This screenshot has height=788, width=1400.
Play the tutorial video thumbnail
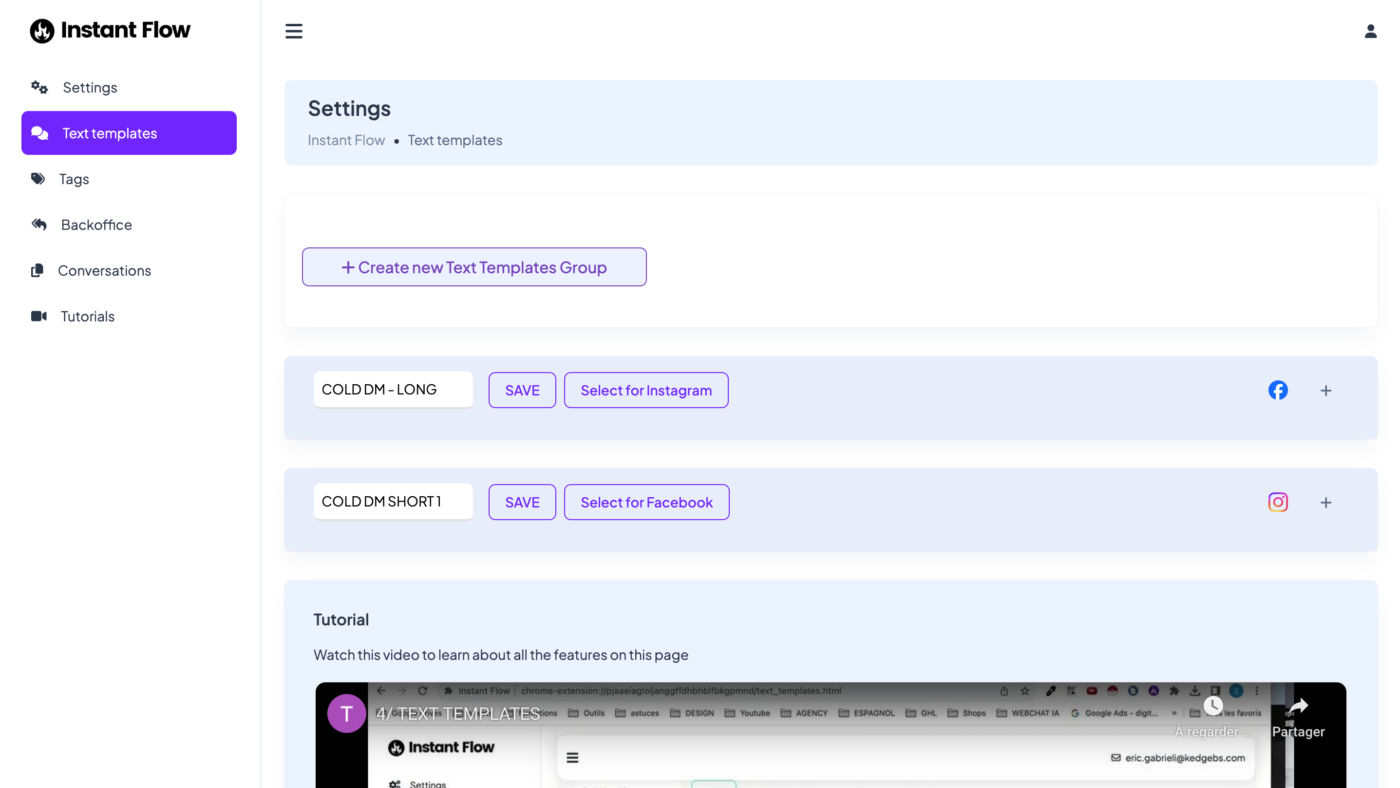point(831,735)
